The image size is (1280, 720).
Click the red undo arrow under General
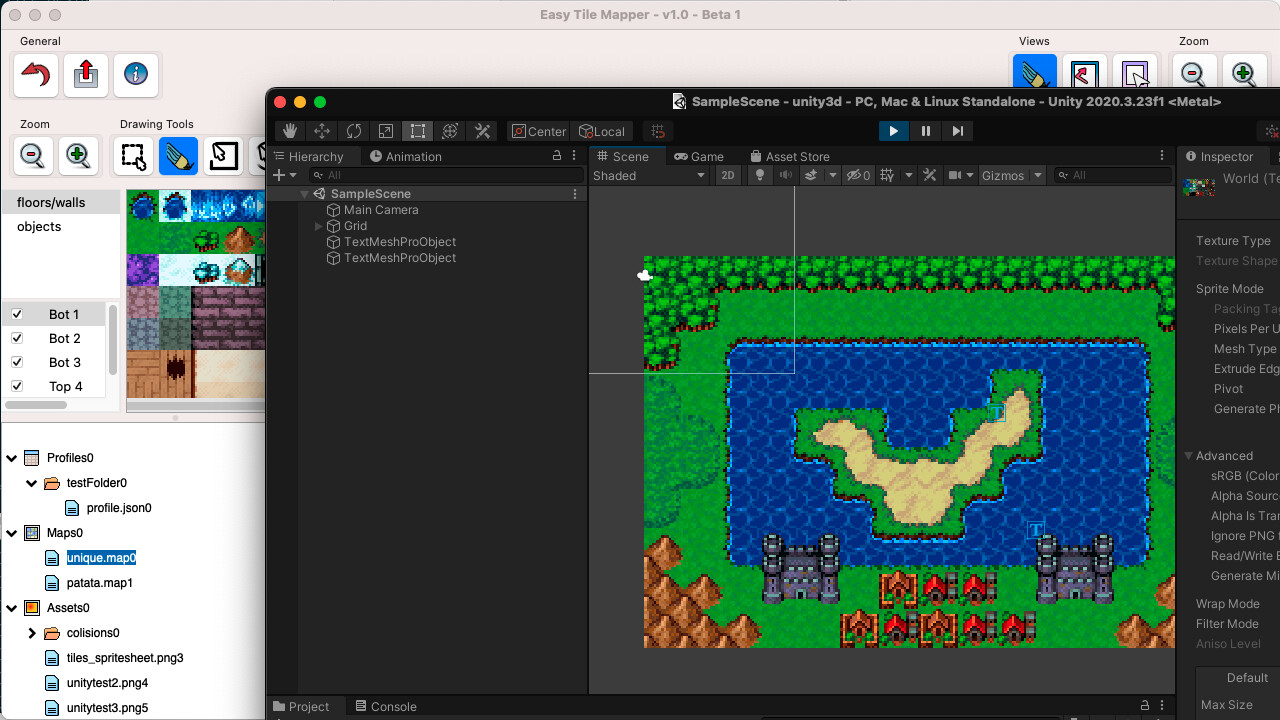tap(35, 75)
